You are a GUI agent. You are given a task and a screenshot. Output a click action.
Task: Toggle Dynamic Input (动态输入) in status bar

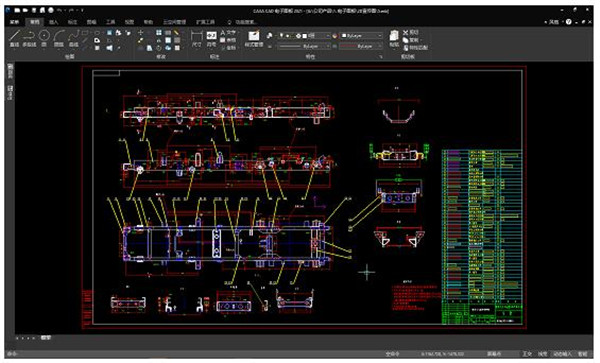[562, 354]
